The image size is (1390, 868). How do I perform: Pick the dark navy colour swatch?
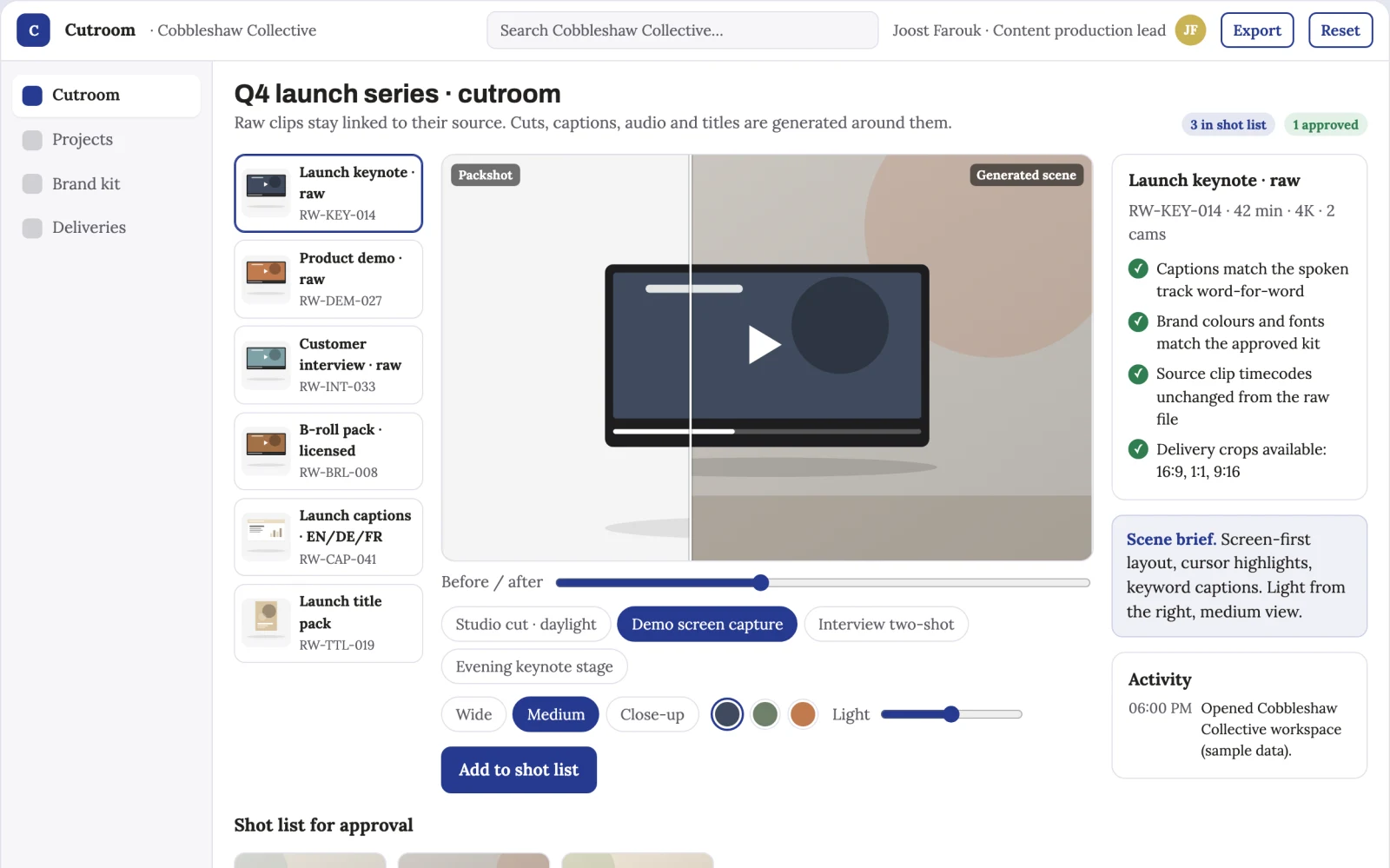(727, 714)
